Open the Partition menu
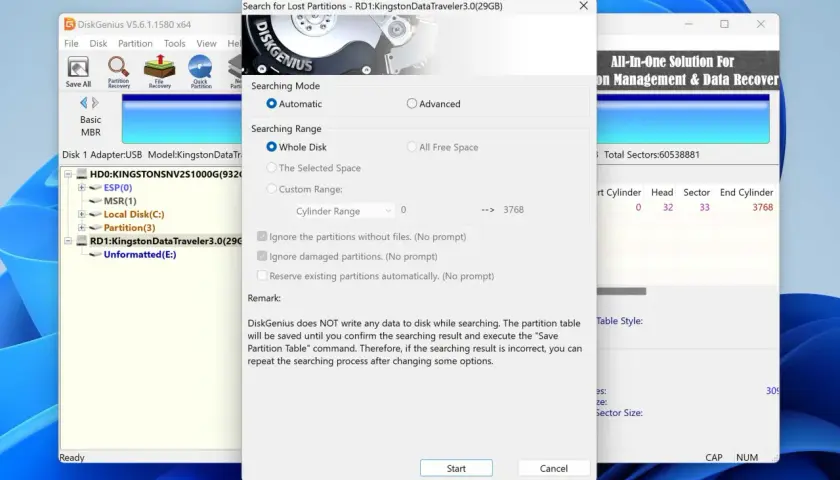840x480 pixels. coord(135,43)
